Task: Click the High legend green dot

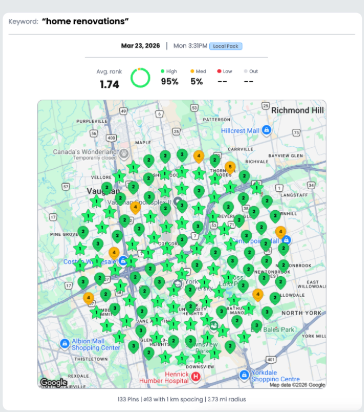Action: 163,71
